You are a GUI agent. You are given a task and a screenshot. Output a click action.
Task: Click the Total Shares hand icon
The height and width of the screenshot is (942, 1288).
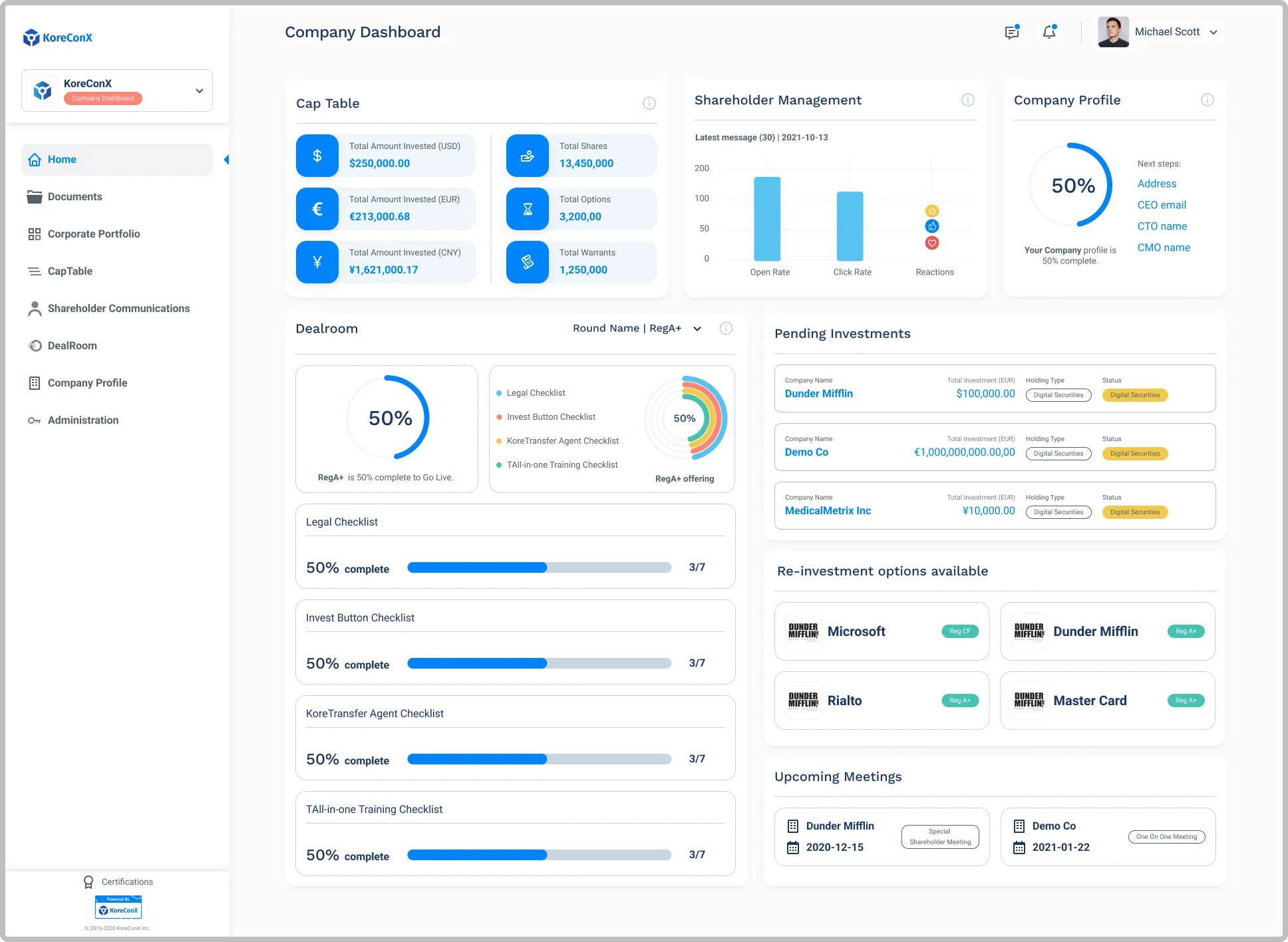tap(528, 156)
